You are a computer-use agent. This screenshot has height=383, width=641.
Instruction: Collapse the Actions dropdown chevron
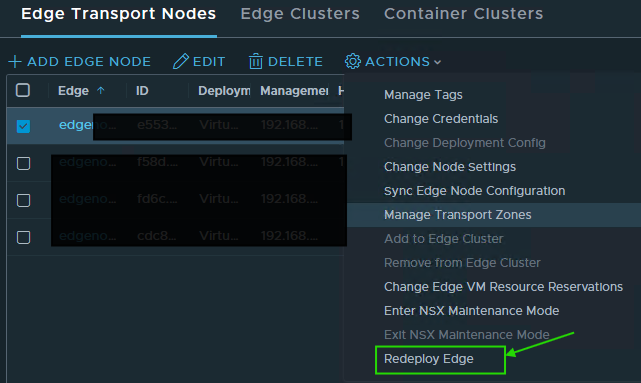[437, 62]
